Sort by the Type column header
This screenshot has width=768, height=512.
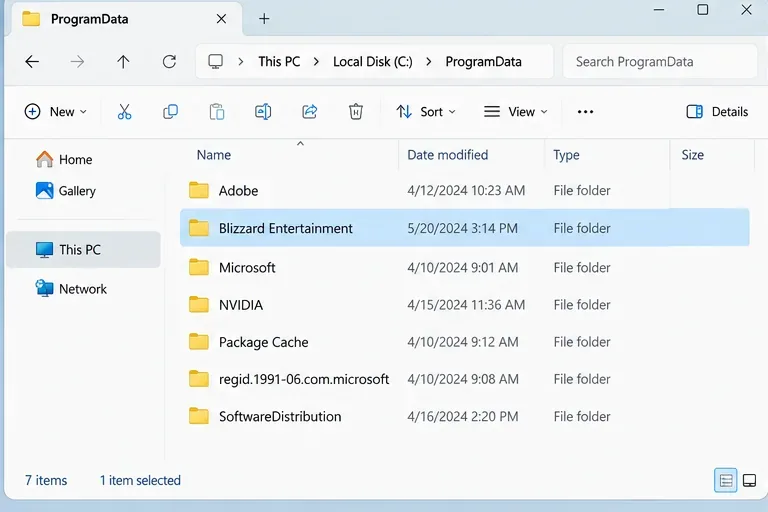tap(566, 155)
